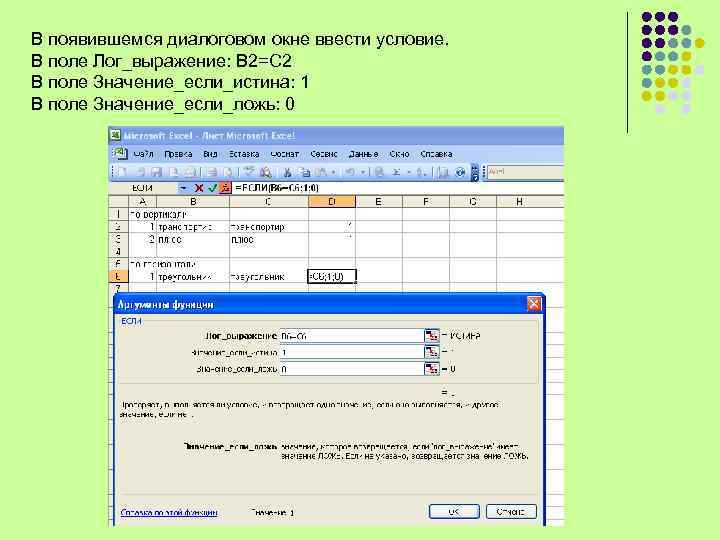720x540 pixels.
Task: Open the Сервис menu
Action: tap(324, 154)
